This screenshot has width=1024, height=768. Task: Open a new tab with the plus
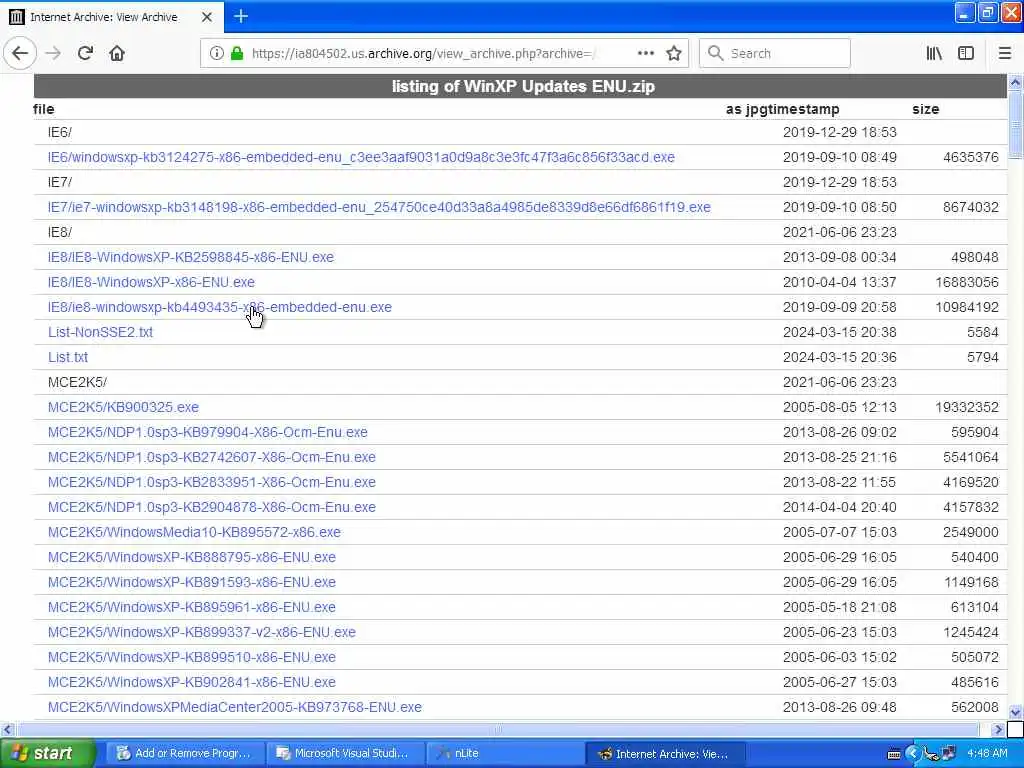[241, 16]
